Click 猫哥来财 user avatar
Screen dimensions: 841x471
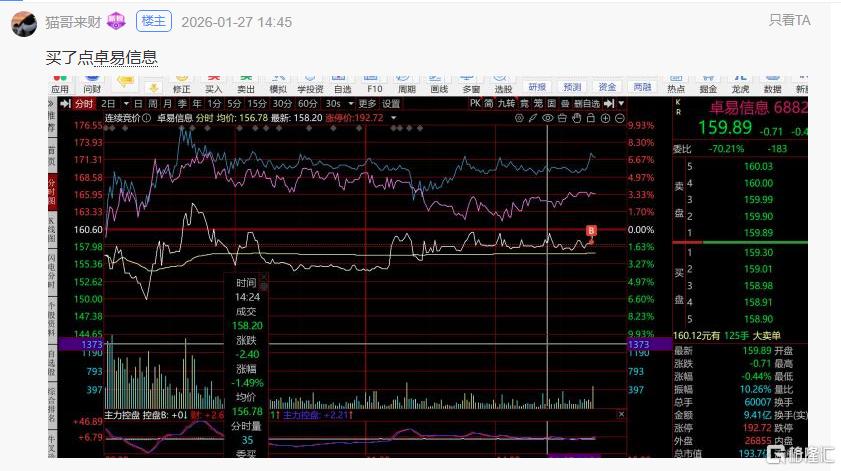click(24, 24)
